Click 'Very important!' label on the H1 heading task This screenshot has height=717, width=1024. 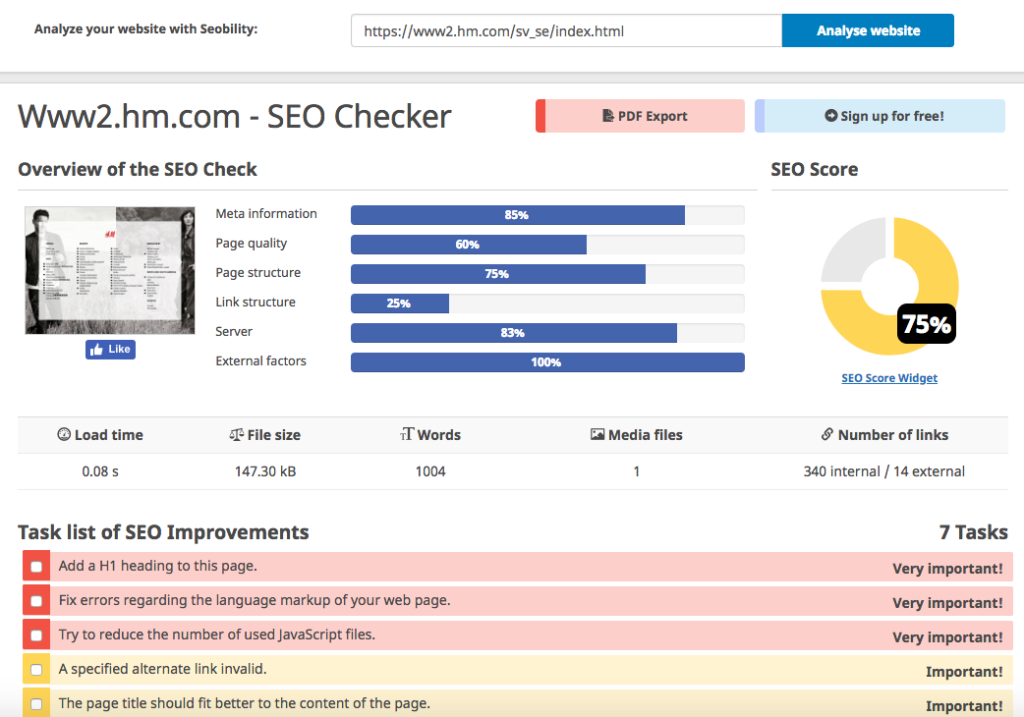948,569
